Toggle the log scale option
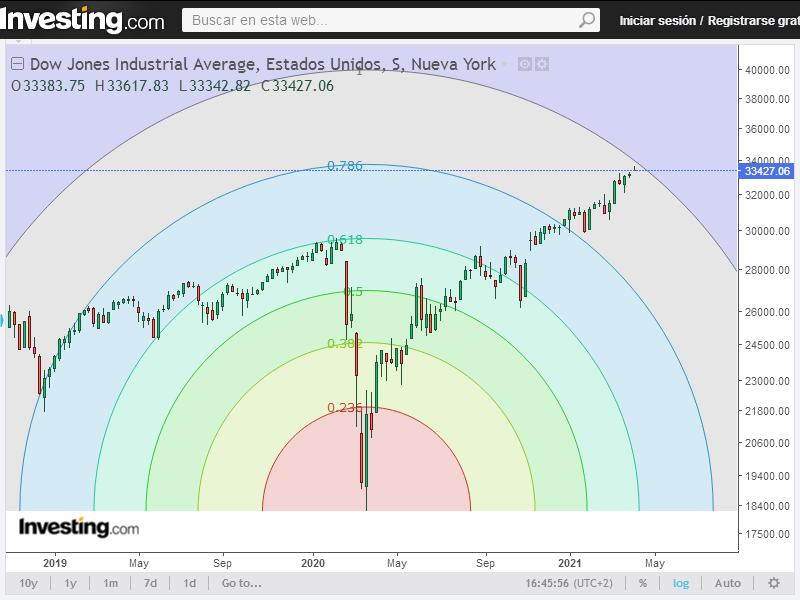Image resolution: width=800 pixels, height=600 pixels. [681, 583]
